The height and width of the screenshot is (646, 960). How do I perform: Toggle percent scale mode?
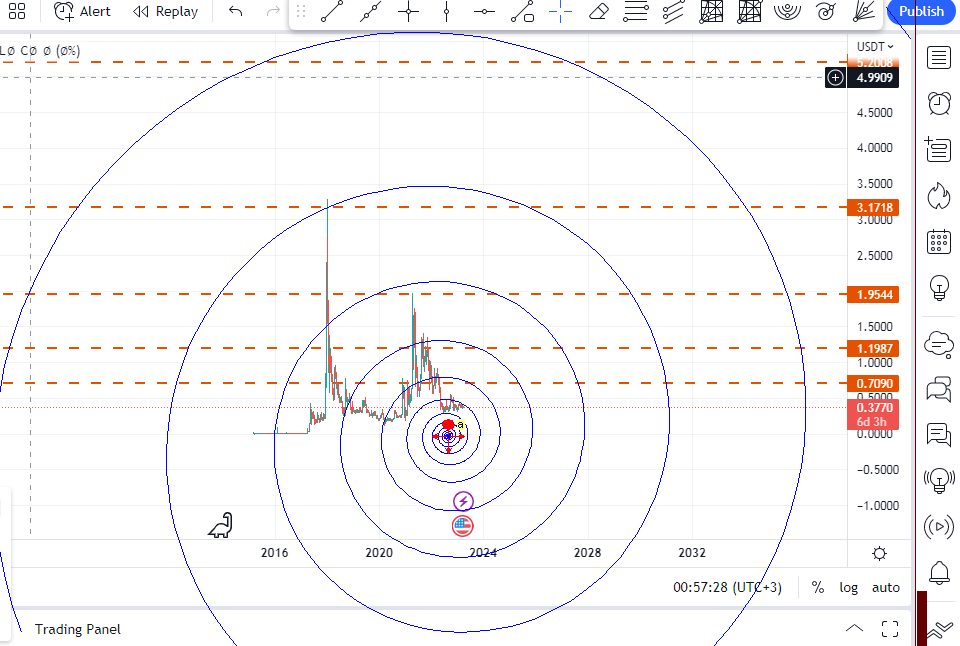pyautogui.click(x=817, y=587)
